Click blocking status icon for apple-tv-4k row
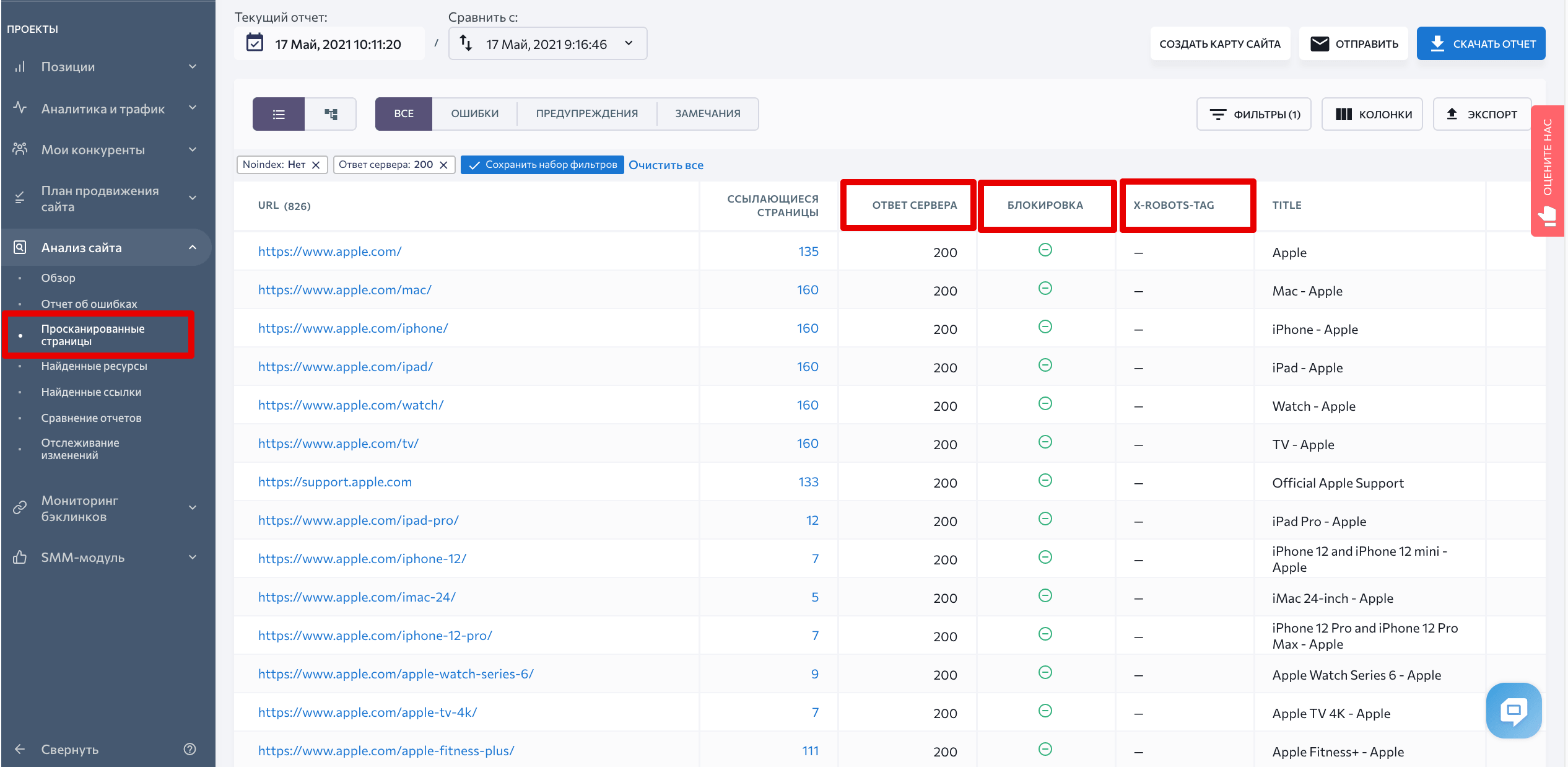Image resolution: width=1568 pixels, height=767 pixels. coord(1045,711)
